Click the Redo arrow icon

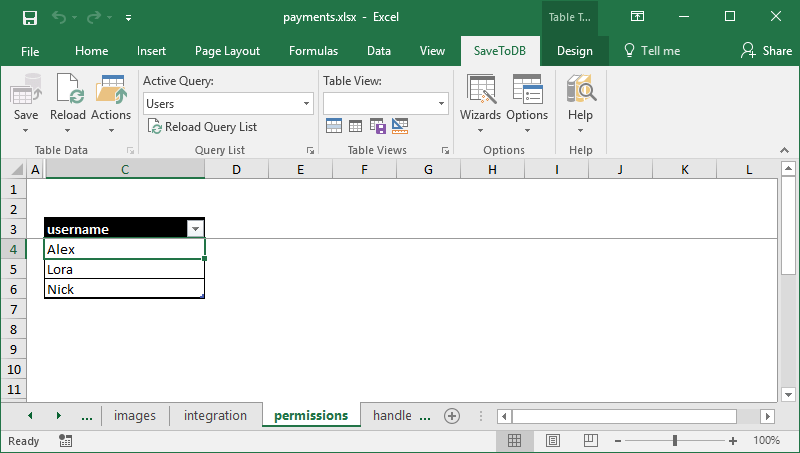click(93, 18)
